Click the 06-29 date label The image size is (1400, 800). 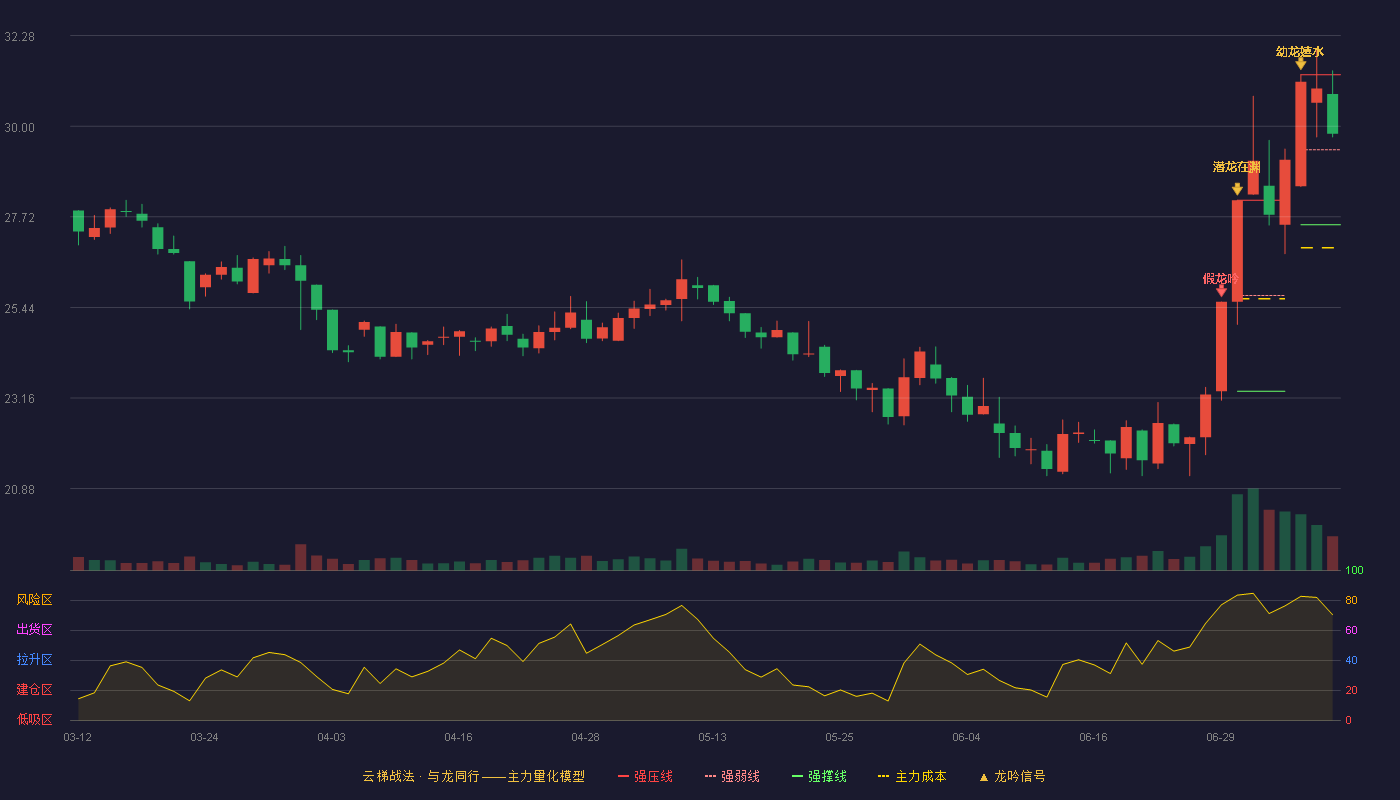point(1220,737)
